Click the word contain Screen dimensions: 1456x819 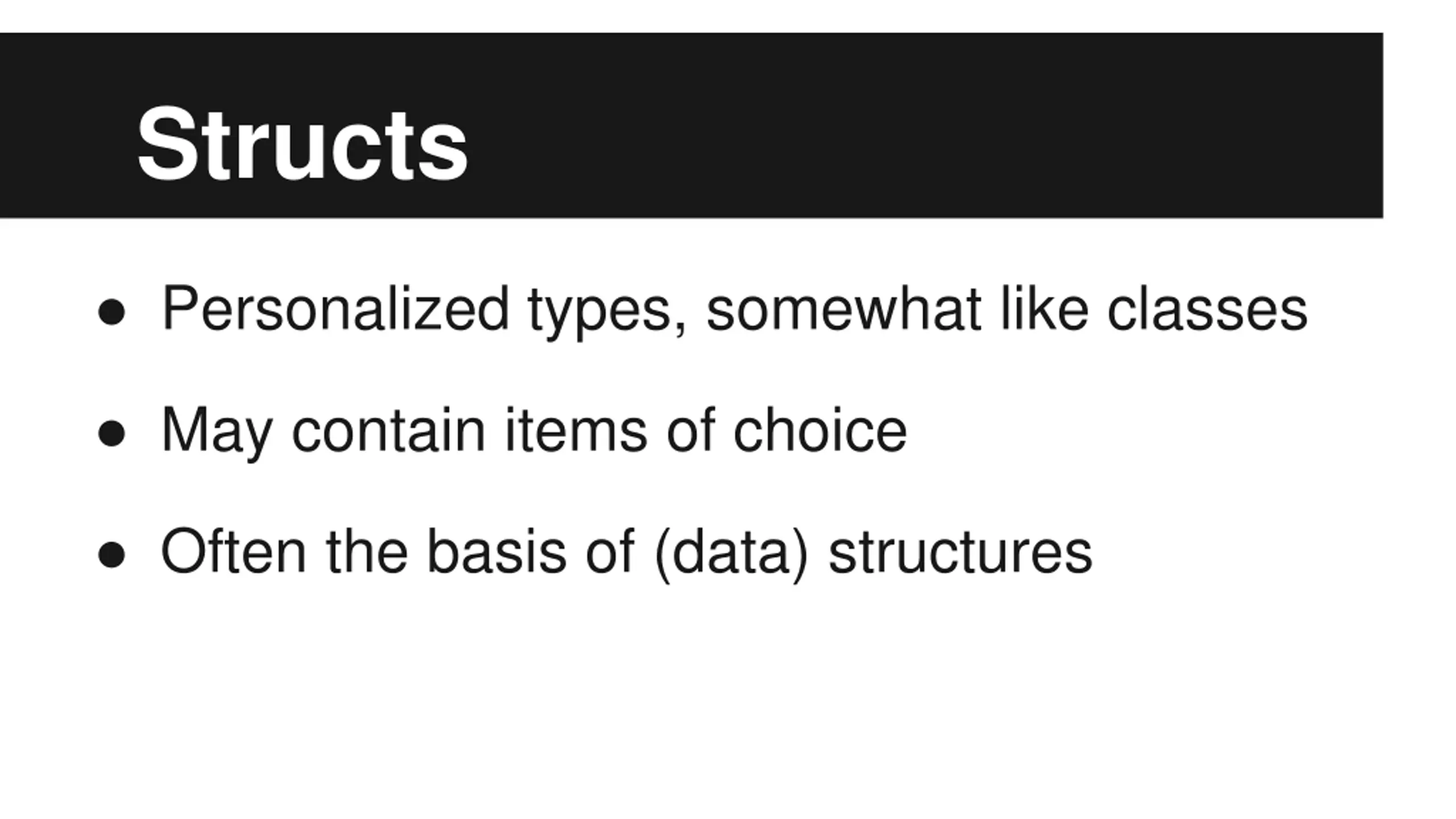[388, 429]
